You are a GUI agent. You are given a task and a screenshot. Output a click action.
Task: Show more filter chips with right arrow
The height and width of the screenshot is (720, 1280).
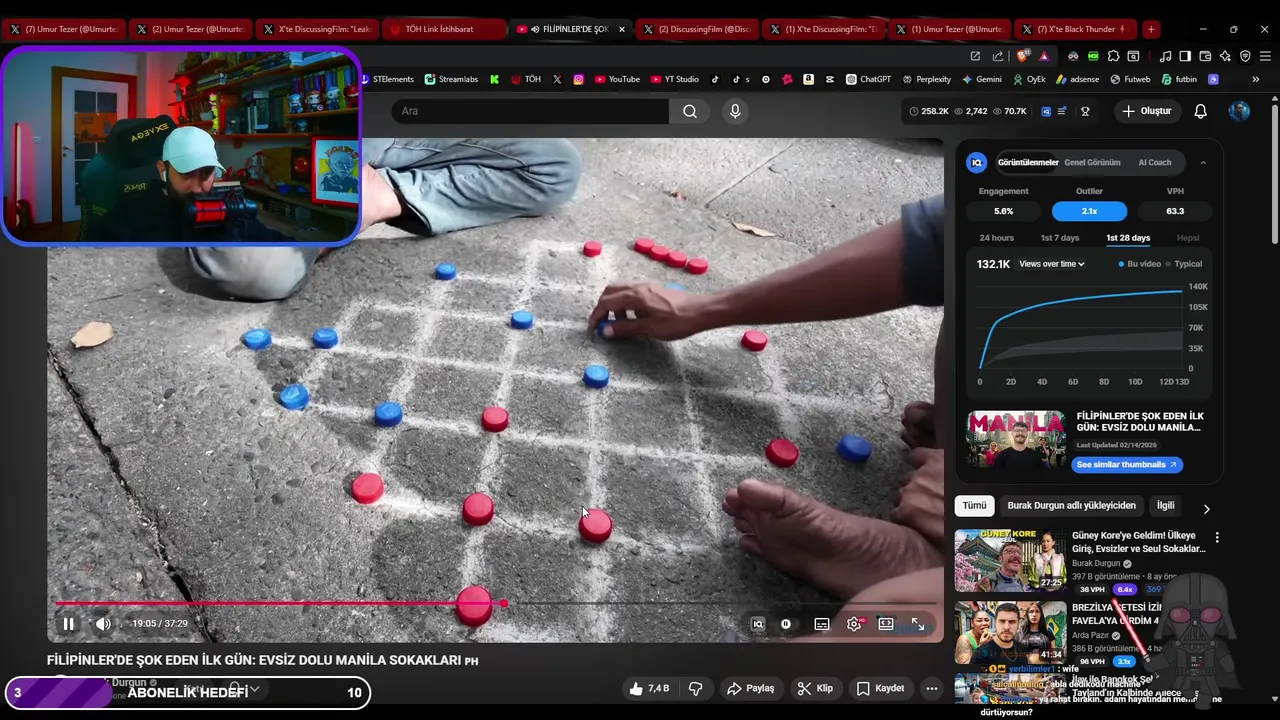pyautogui.click(x=1206, y=508)
